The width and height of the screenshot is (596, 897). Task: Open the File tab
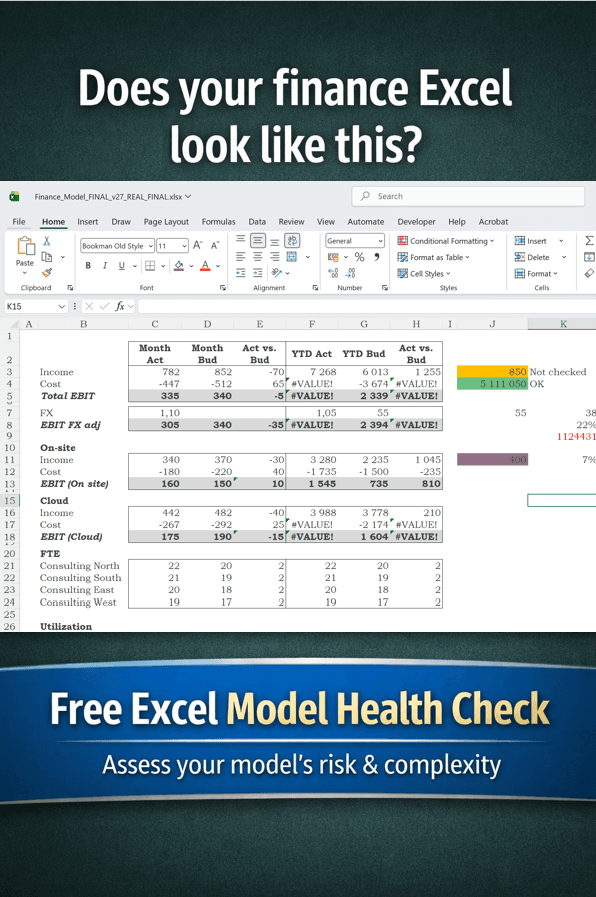[19, 221]
